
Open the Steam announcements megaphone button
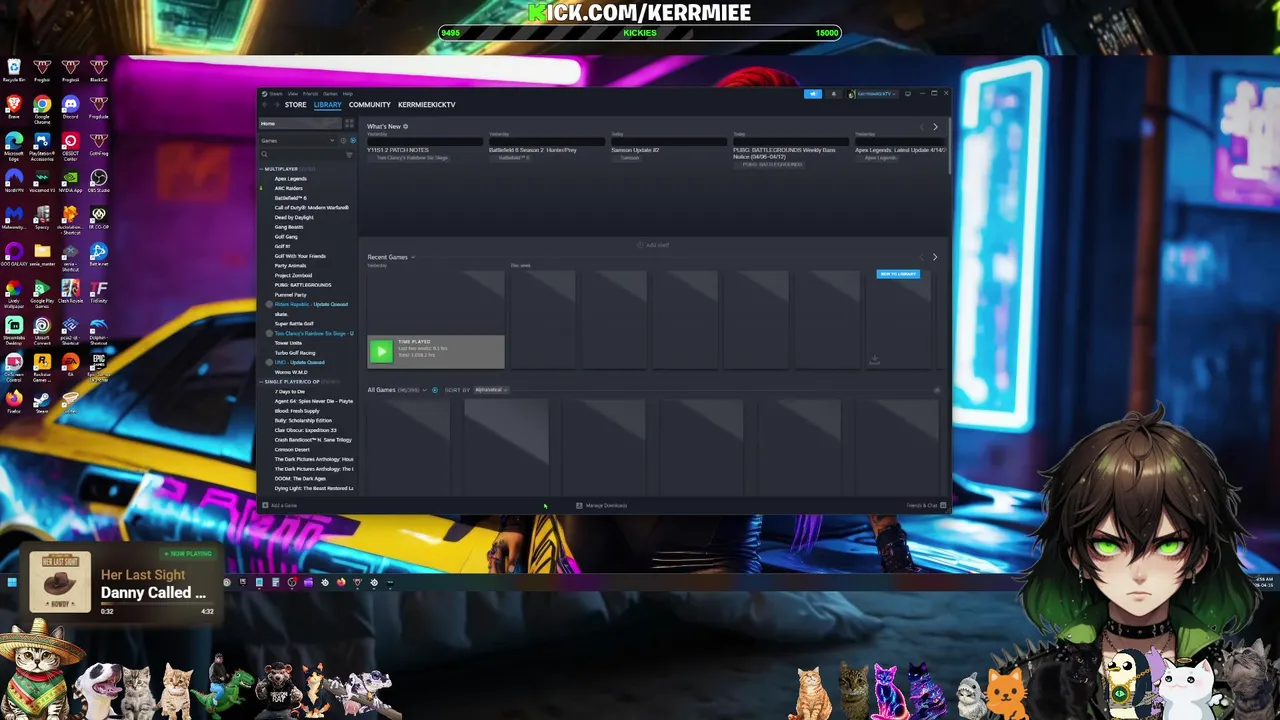[813, 94]
